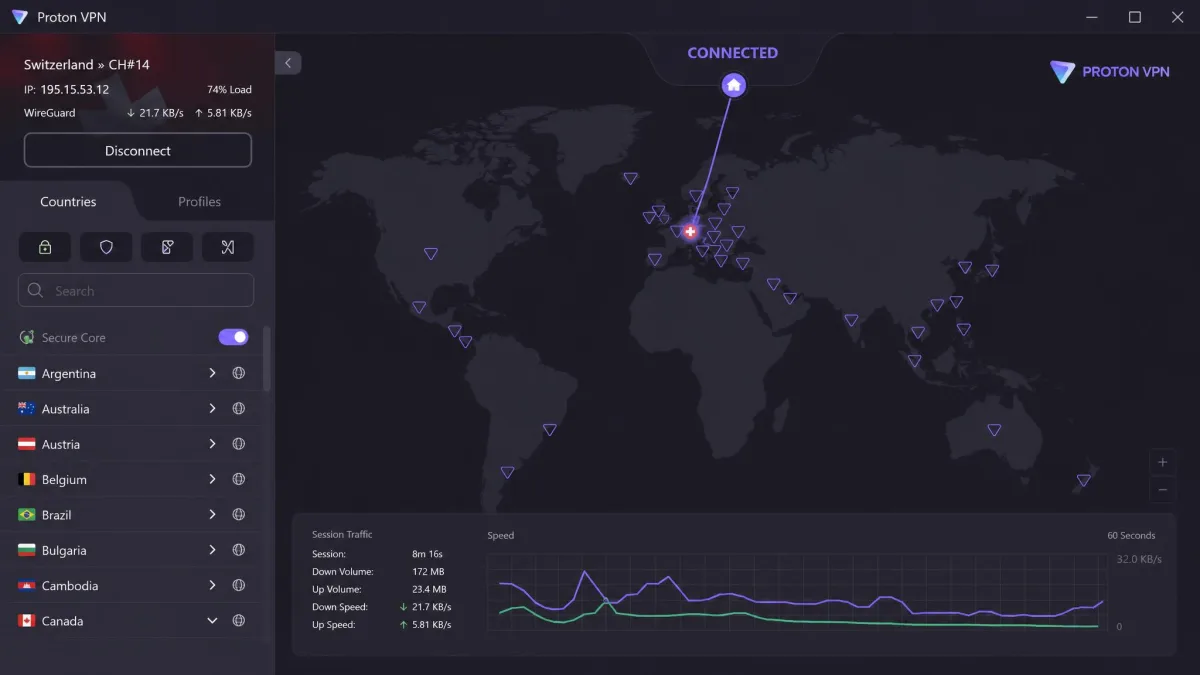Click the New Zealand map server marker

(1083, 481)
